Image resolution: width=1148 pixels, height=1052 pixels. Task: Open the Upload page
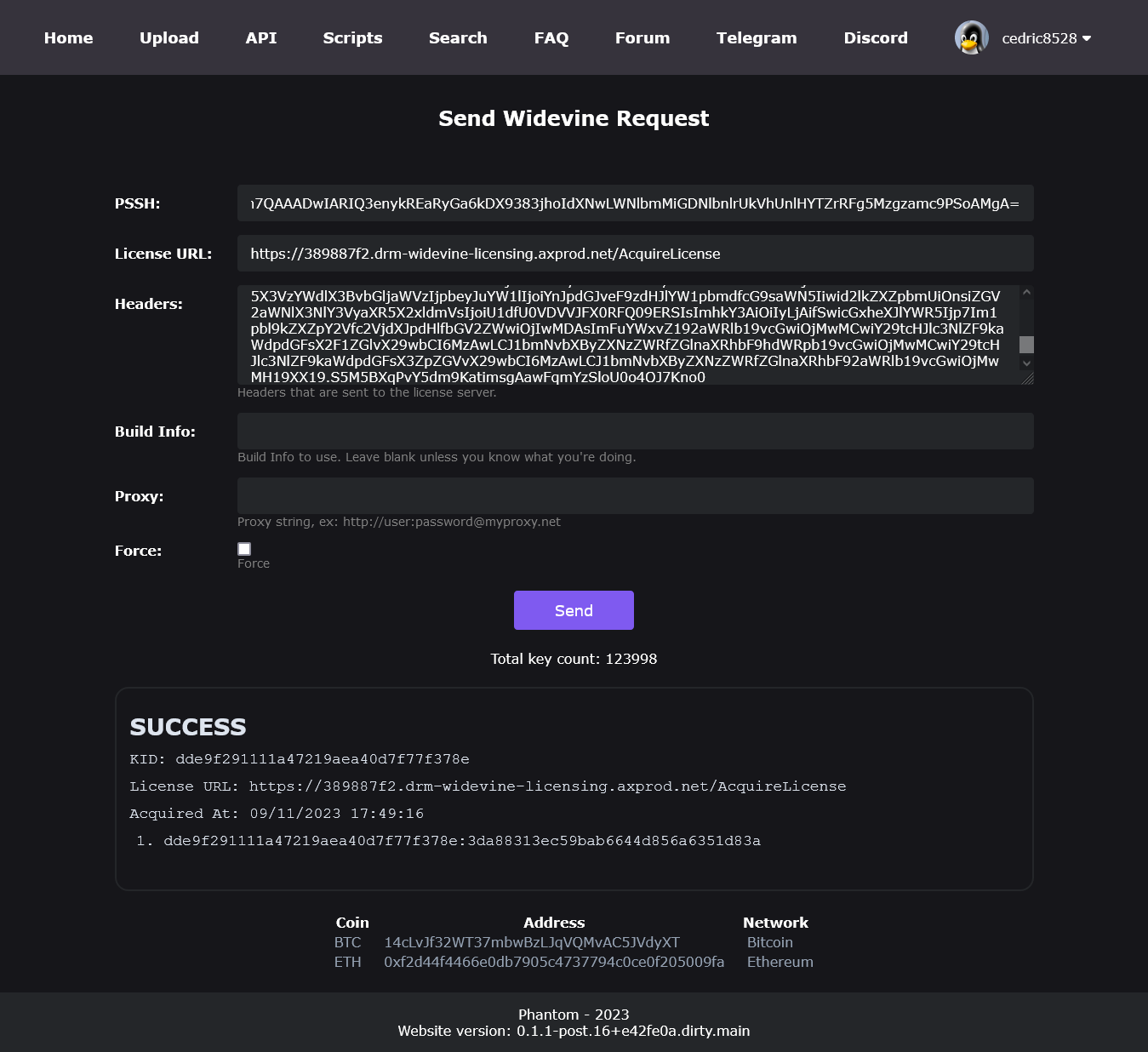pos(169,38)
